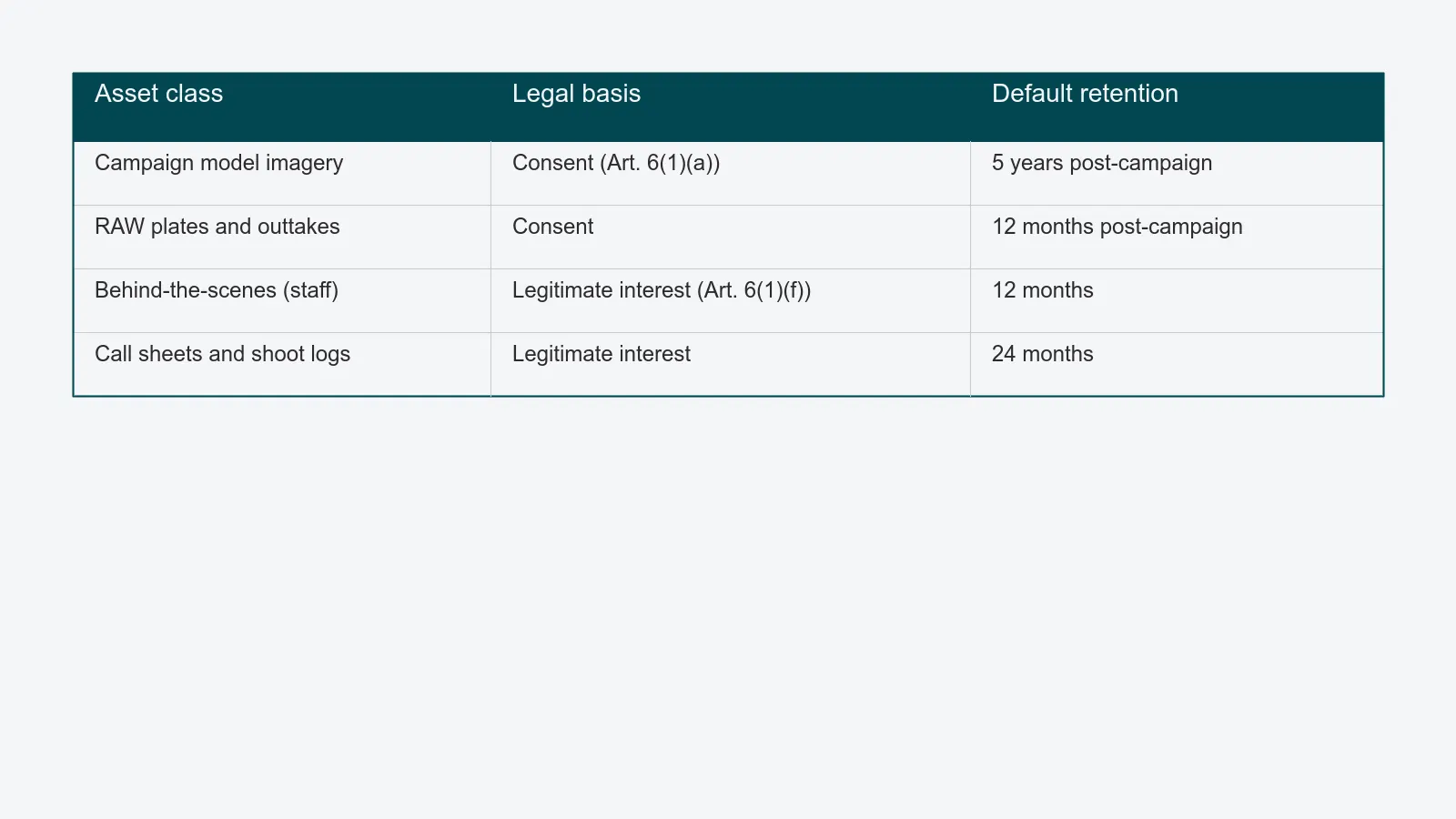The width and height of the screenshot is (1456, 819).
Task: Click 'Legitimate interest' in Call sheets row
Action: click(x=731, y=364)
